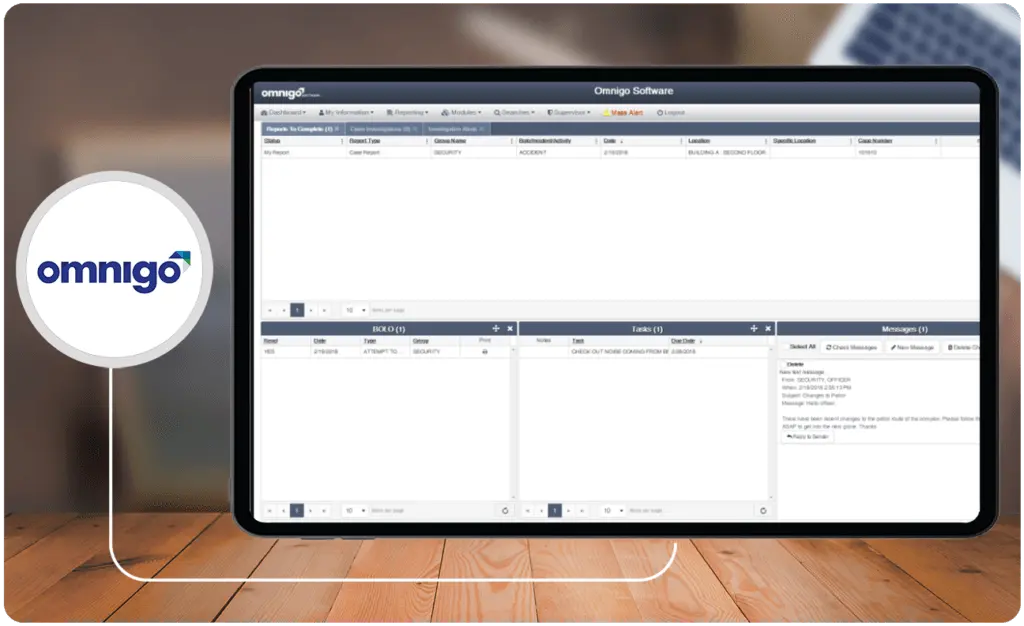
Task: Click the Check Messages button
Action: [852, 347]
